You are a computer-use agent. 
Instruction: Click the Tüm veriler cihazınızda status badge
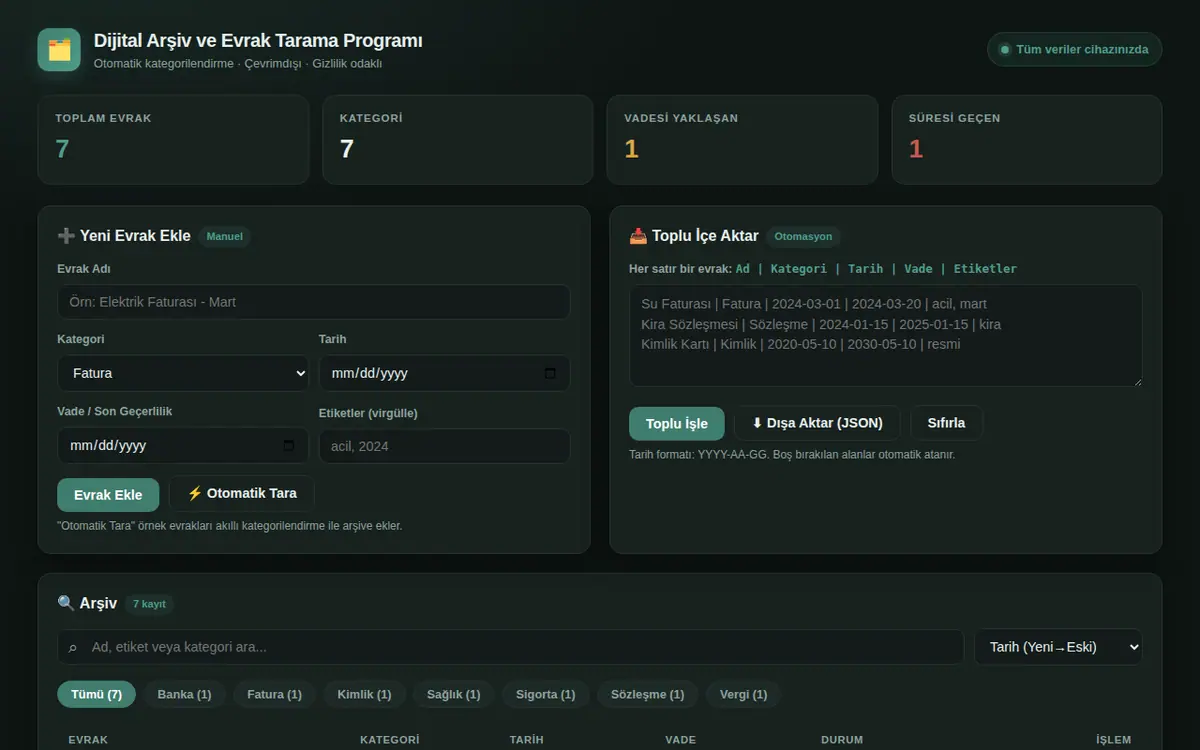coord(1075,49)
